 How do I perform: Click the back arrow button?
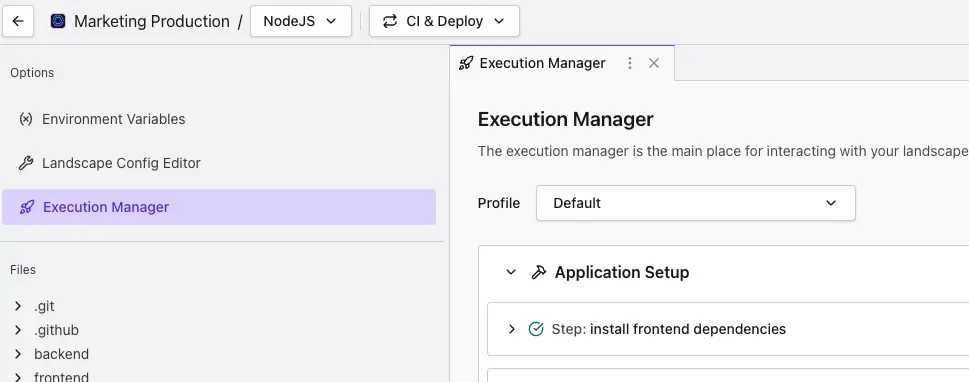coord(18,21)
